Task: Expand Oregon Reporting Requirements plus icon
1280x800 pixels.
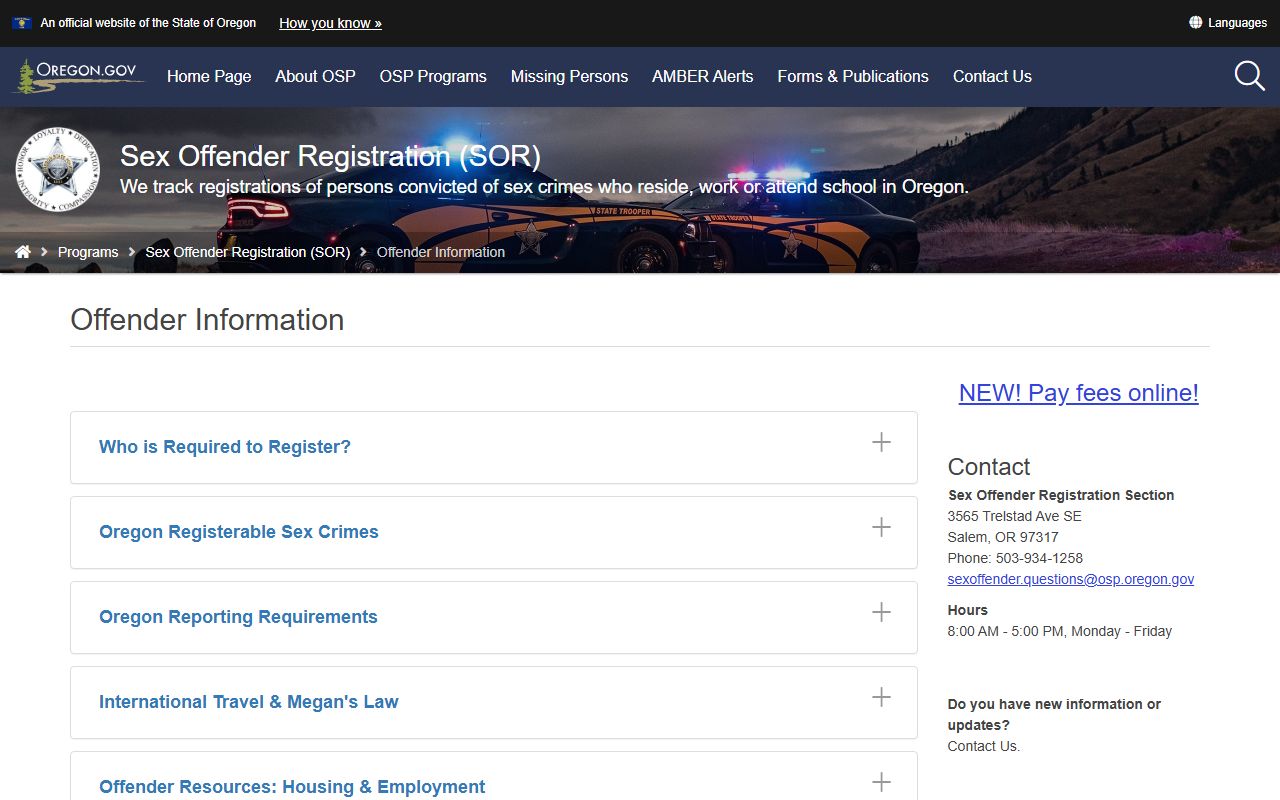Action: pyautogui.click(x=881, y=612)
